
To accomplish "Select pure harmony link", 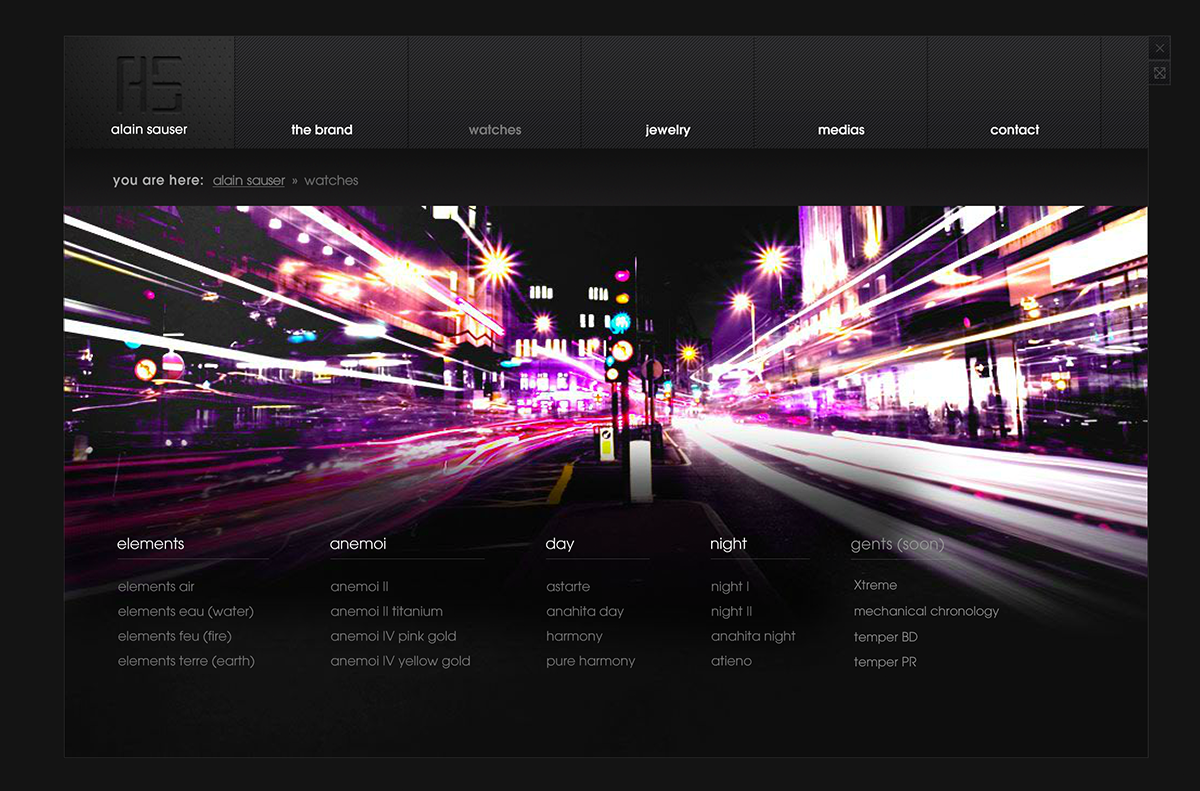I will [590, 661].
